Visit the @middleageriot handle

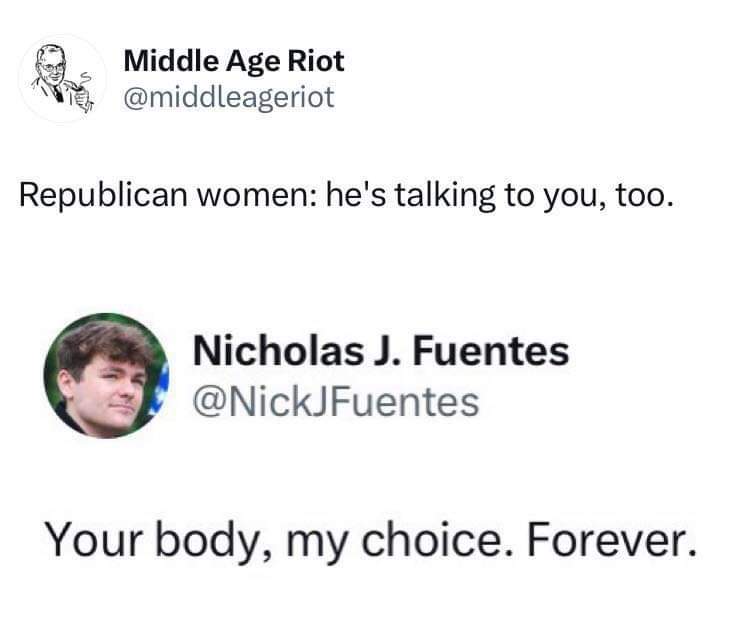pos(229,97)
